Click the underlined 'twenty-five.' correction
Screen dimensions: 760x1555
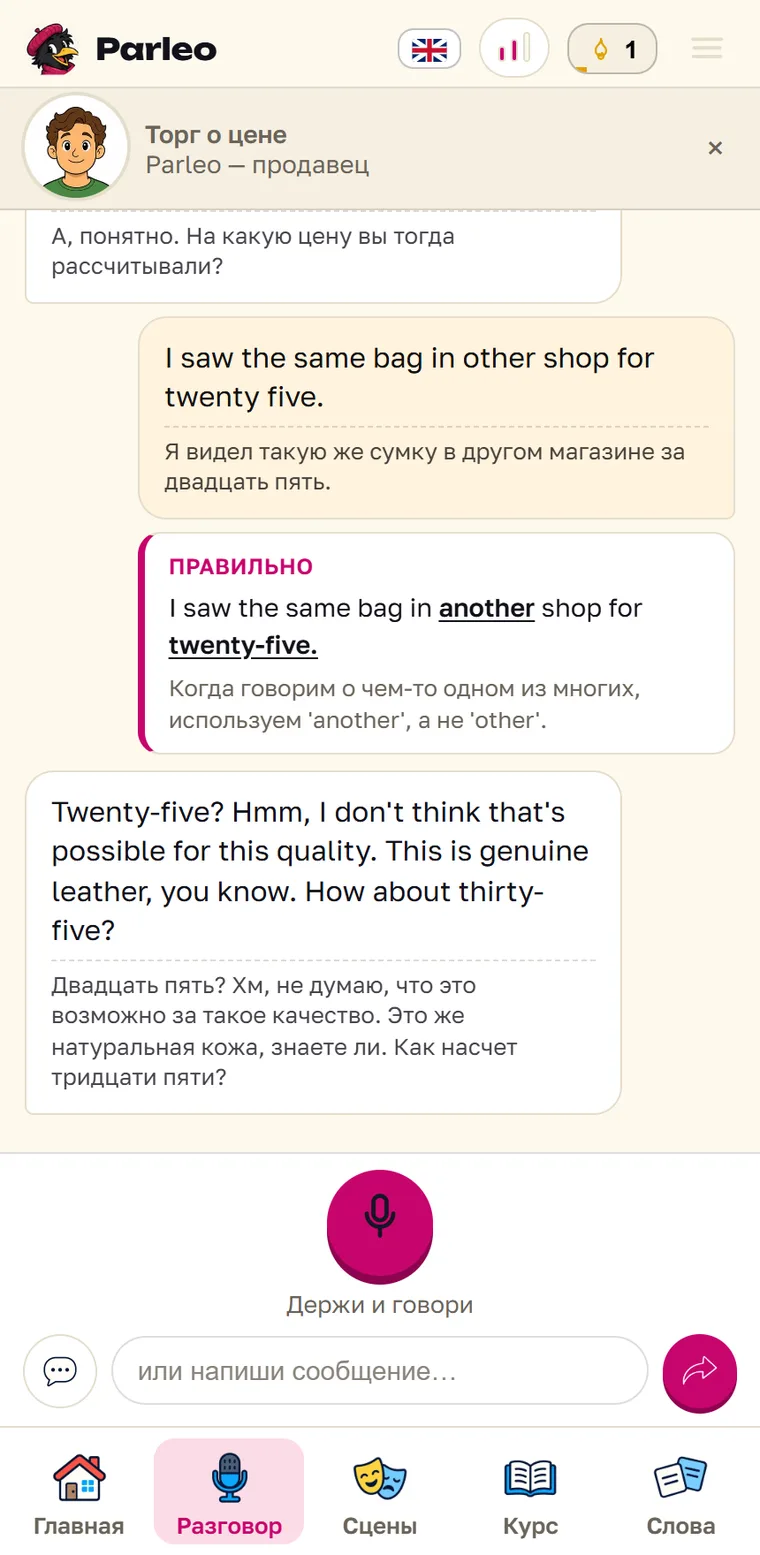click(243, 646)
